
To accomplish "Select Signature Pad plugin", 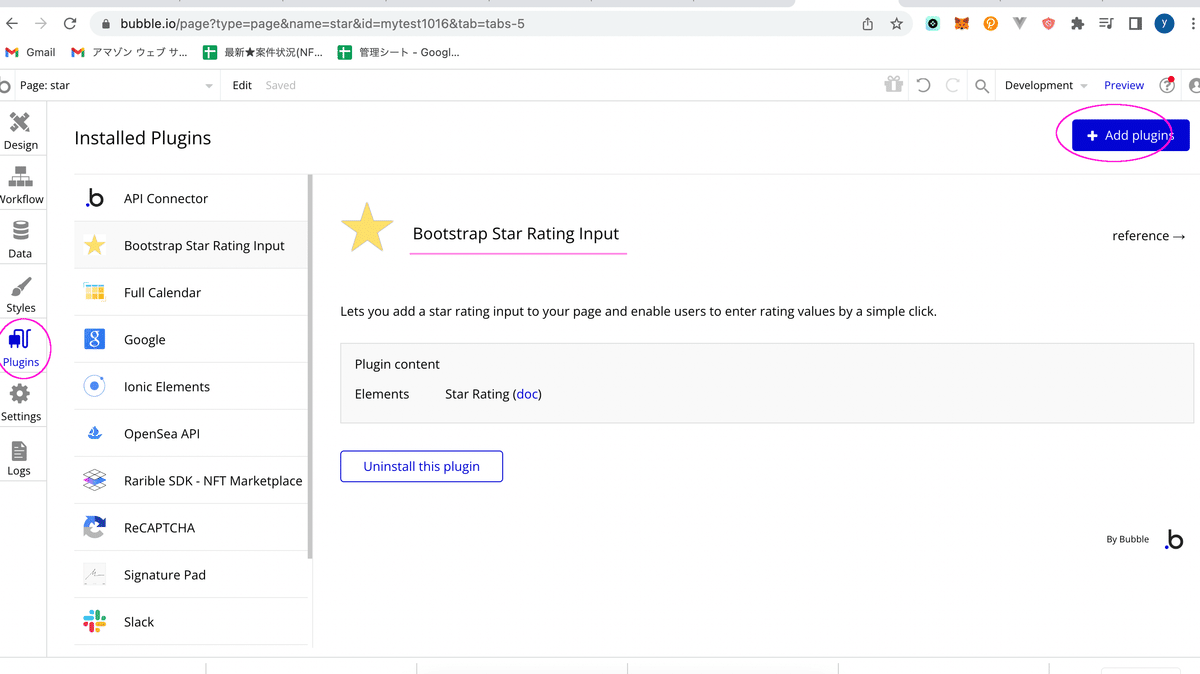I will (191, 574).
